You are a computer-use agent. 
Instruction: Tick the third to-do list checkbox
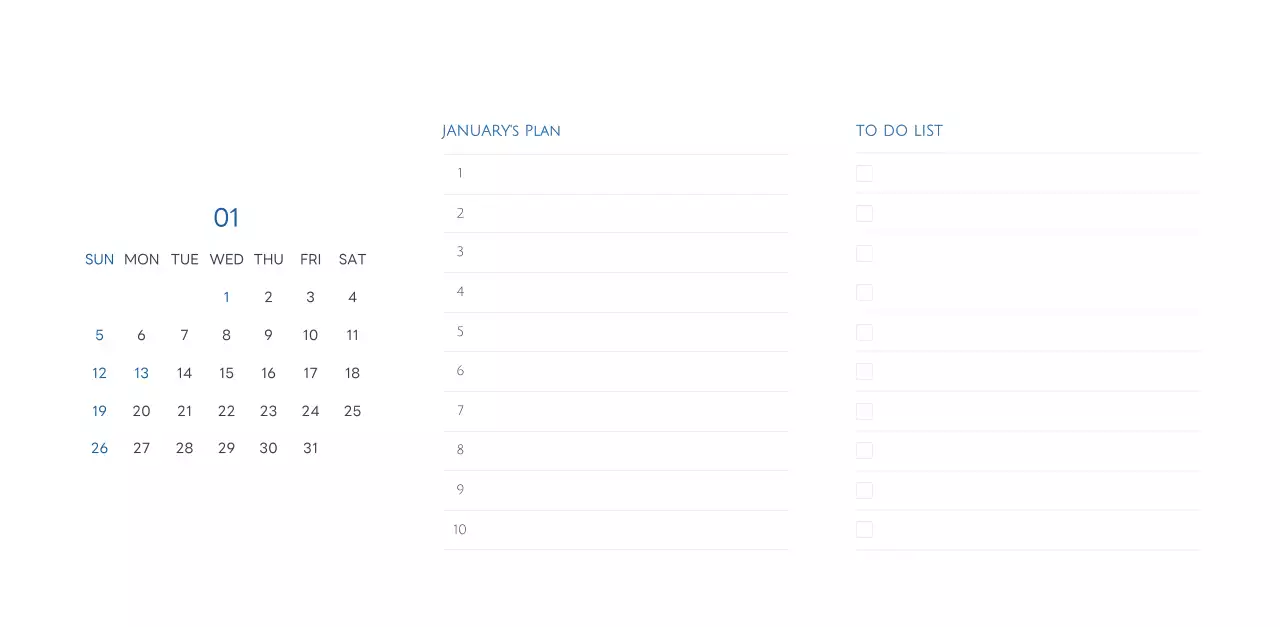[x=864, y=253]
